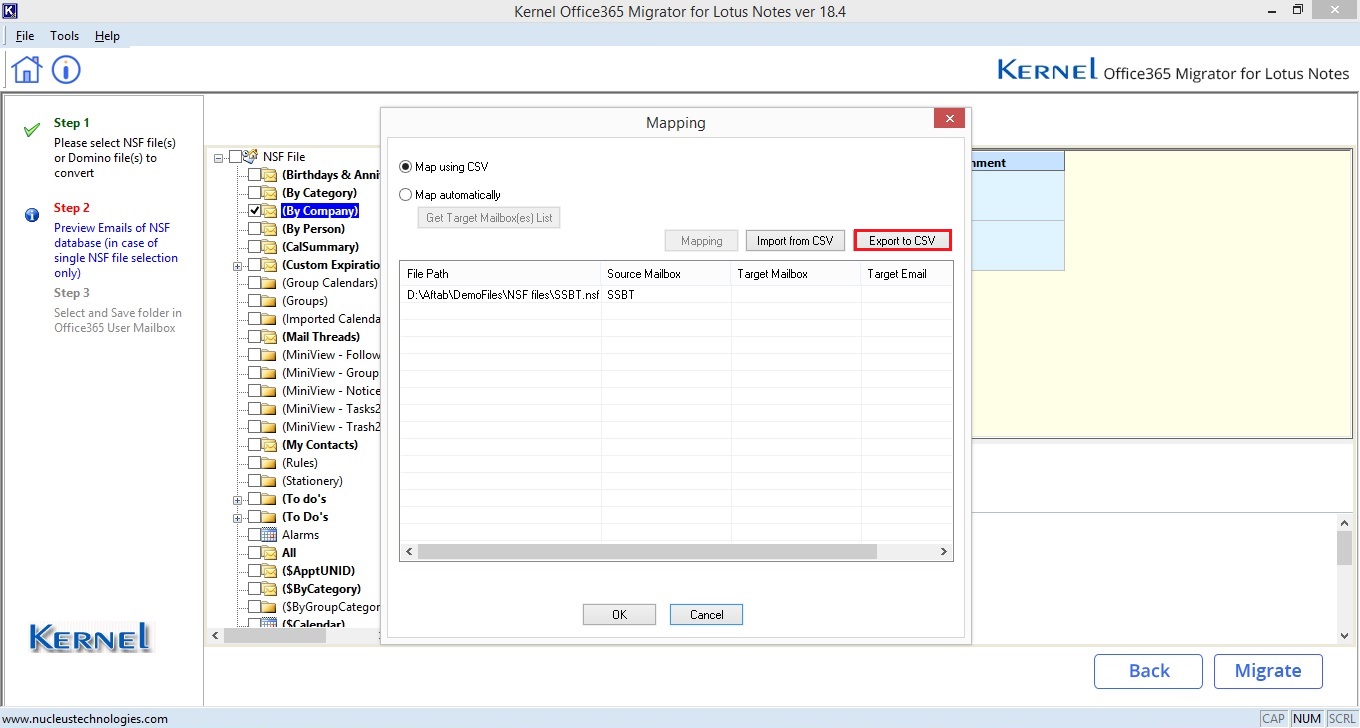Click the NSF File root icon
1360x728 pixels.
click(x=251, y=156)
